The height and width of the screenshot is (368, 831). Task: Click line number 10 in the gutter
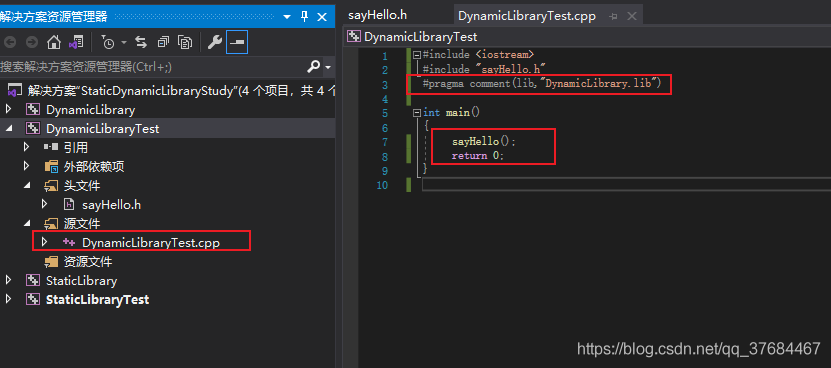click(x=381, y=185)
